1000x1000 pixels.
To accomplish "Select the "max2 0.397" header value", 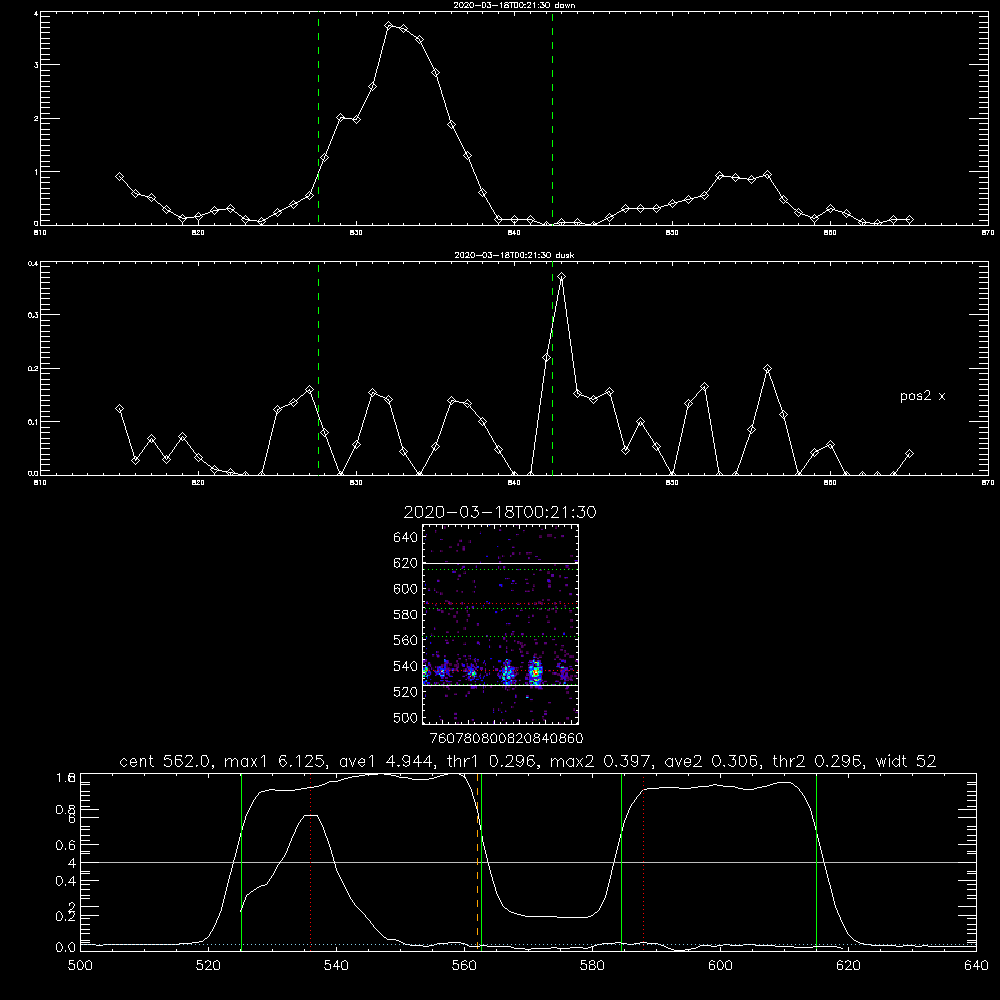I will click(600, 761).
